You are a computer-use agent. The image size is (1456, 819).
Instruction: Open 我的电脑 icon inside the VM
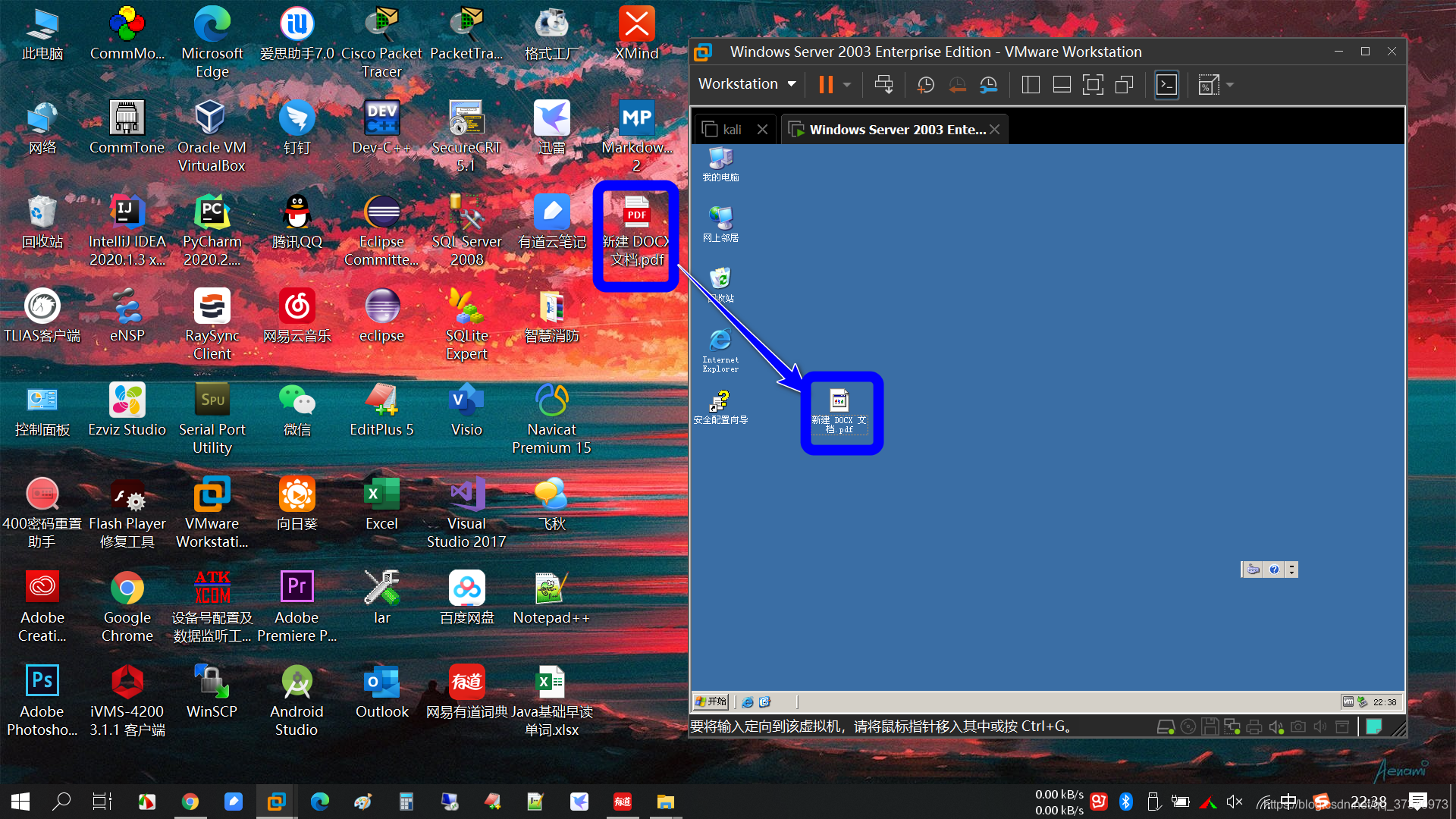(720, 165)
